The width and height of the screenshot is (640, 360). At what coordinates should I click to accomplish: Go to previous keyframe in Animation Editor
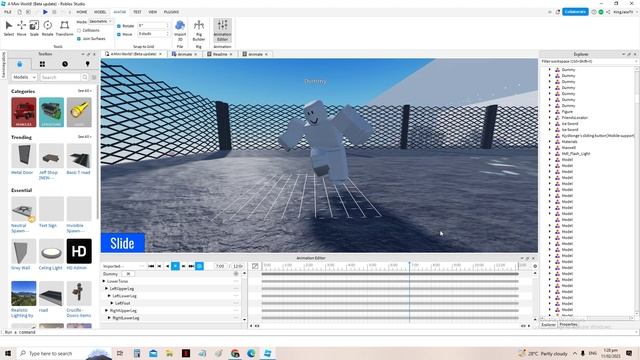point(160,266)
